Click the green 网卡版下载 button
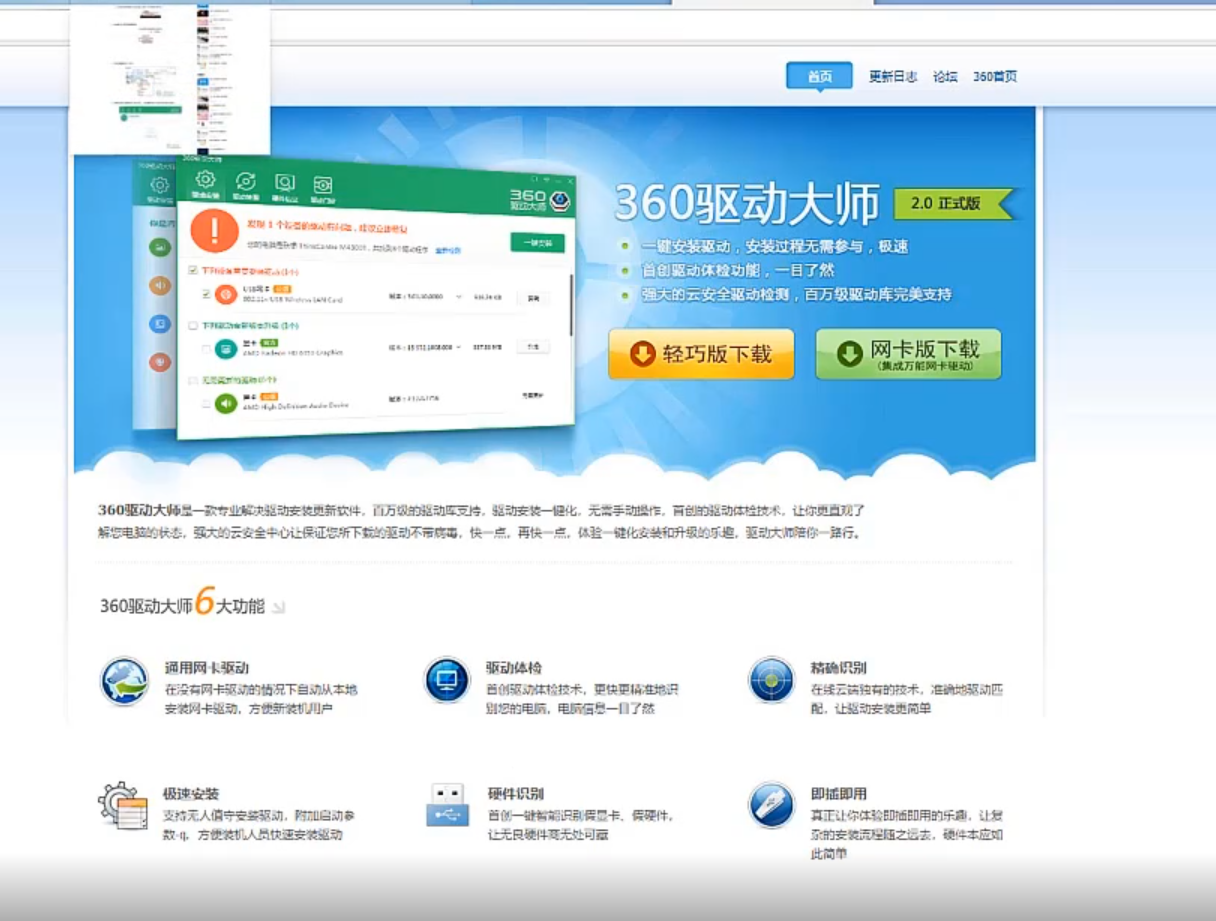This screenshot has width=1216, height=921. pyautogui.click(x=908, y=354)
